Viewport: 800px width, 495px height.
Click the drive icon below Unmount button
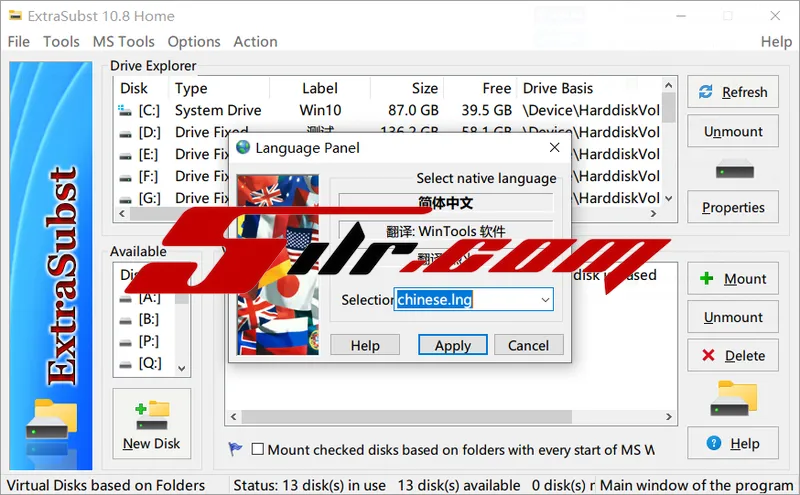(734, 169)
